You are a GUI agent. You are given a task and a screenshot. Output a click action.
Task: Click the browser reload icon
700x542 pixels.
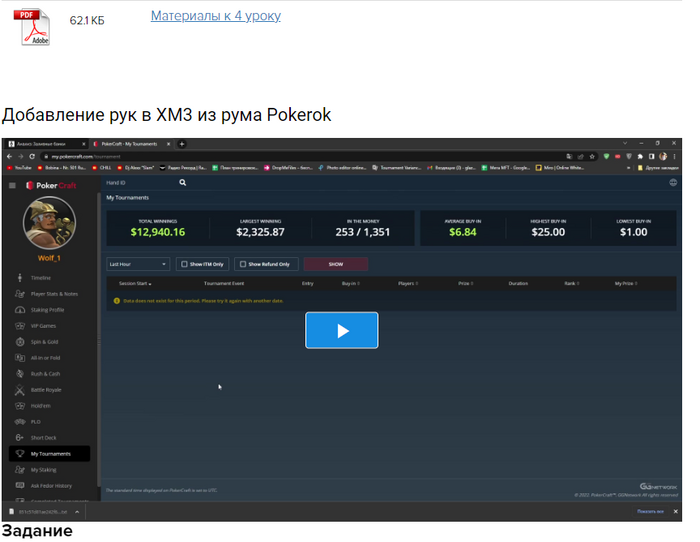(32, 156)
